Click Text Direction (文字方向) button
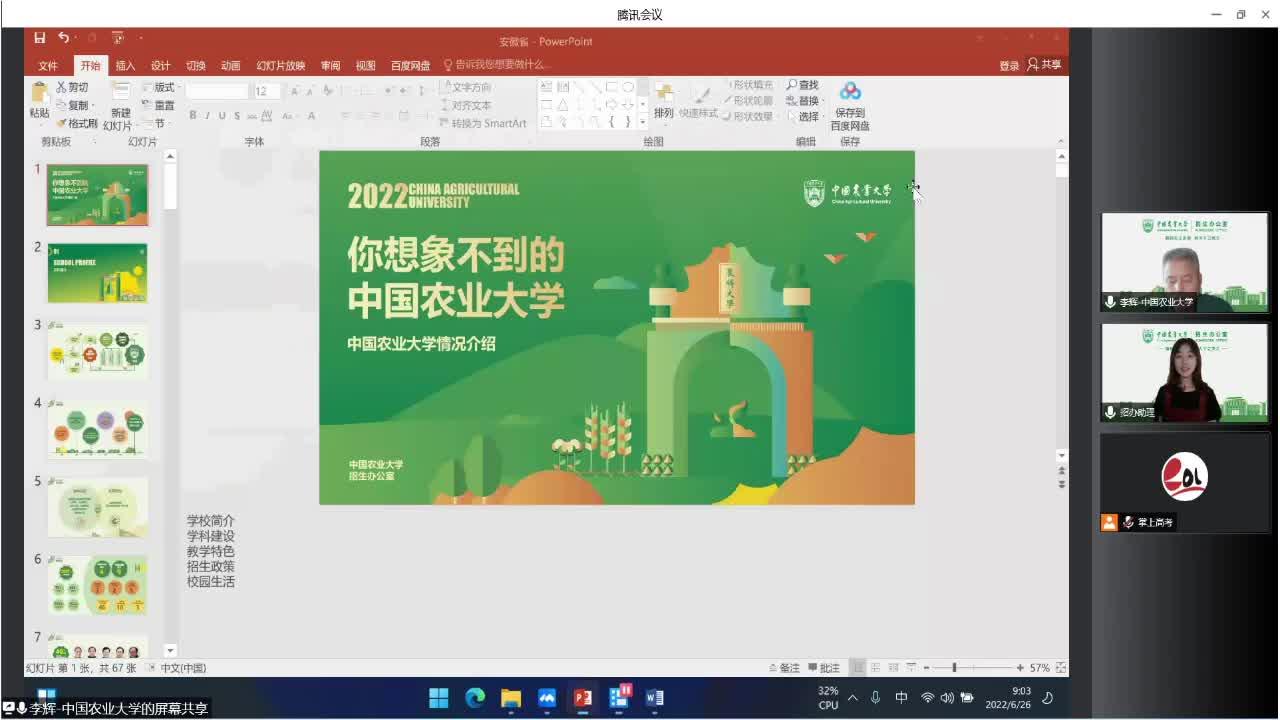 pyautogui.click(x=466, y=87)
